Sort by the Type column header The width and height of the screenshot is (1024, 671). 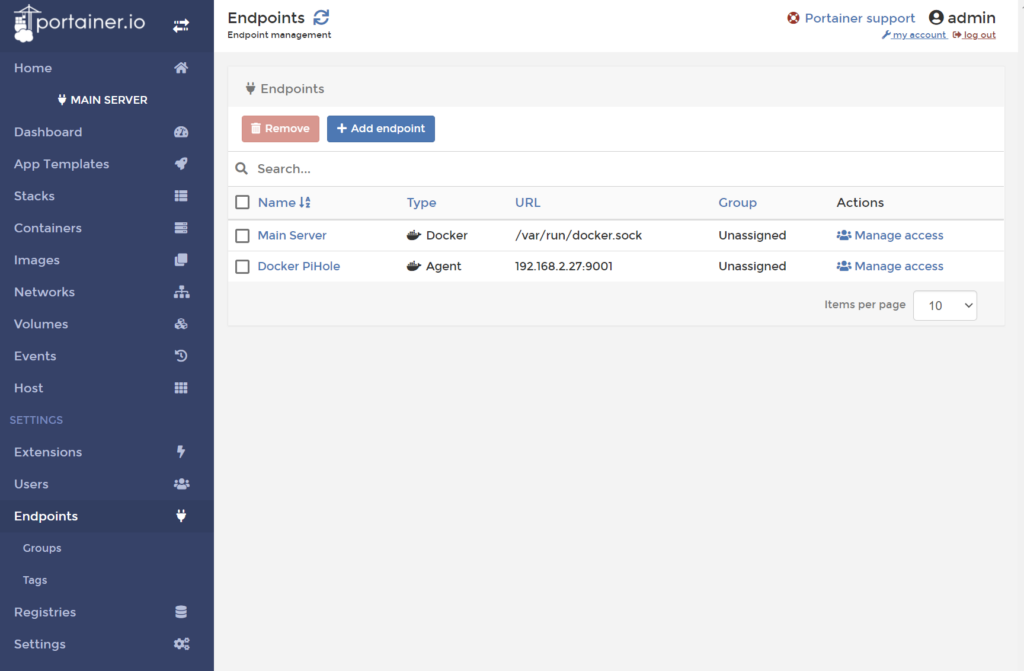point(421,203)
